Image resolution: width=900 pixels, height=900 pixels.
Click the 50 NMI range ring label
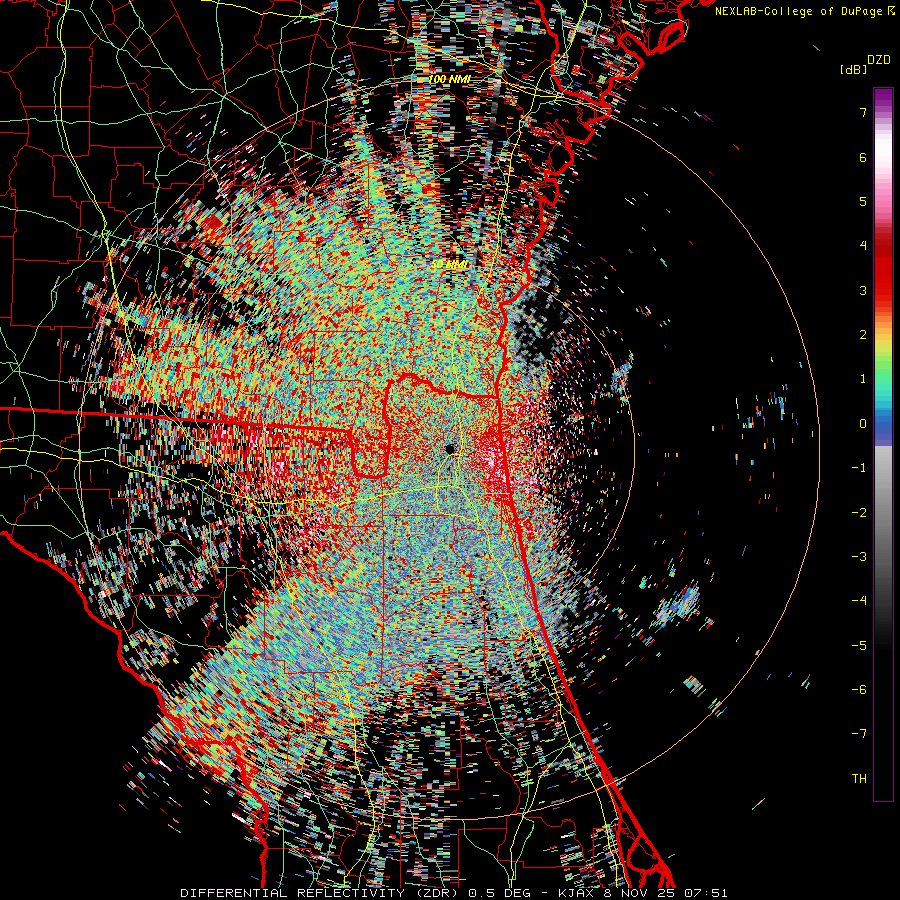pos(449,265)
